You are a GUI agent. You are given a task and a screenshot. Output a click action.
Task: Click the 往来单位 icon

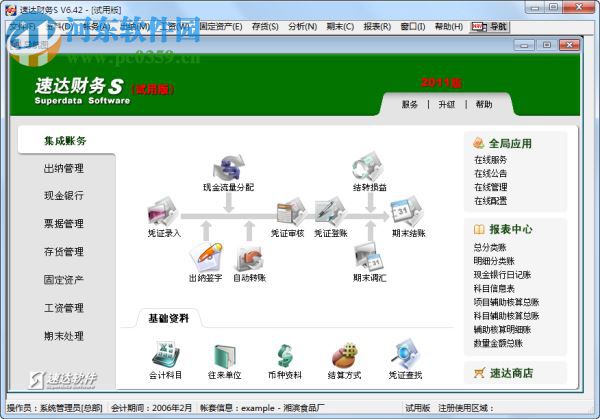[x=225, y=356]
